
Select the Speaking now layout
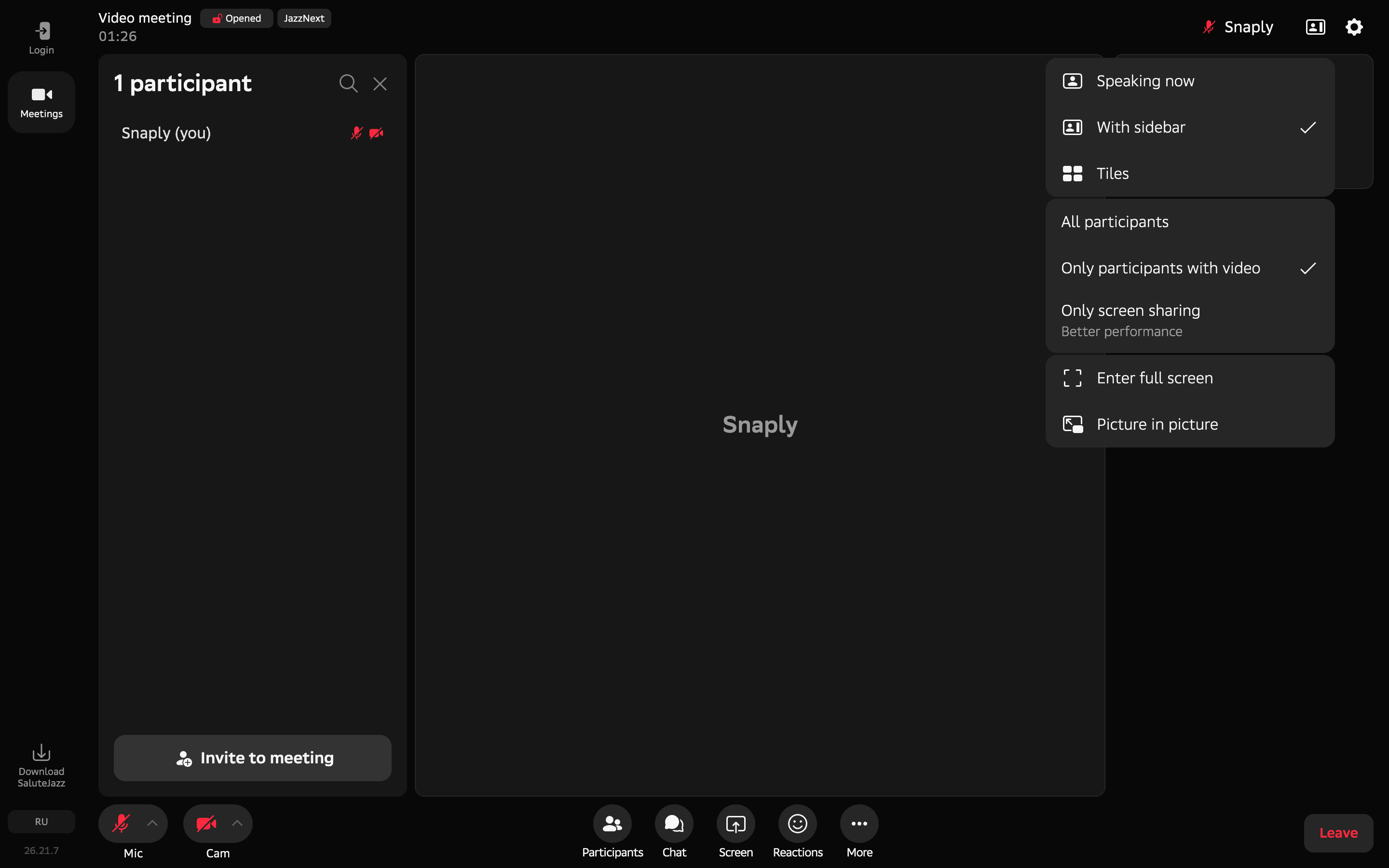[x=1190, y=81]
